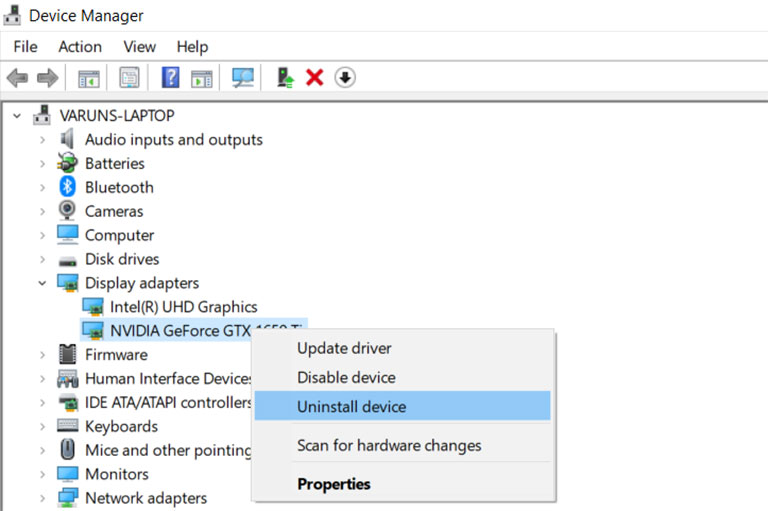Click the Intel(R) UHD Graphics device icon
The width and height of the screenshot is (768, 511).
[x=93, y=307]
